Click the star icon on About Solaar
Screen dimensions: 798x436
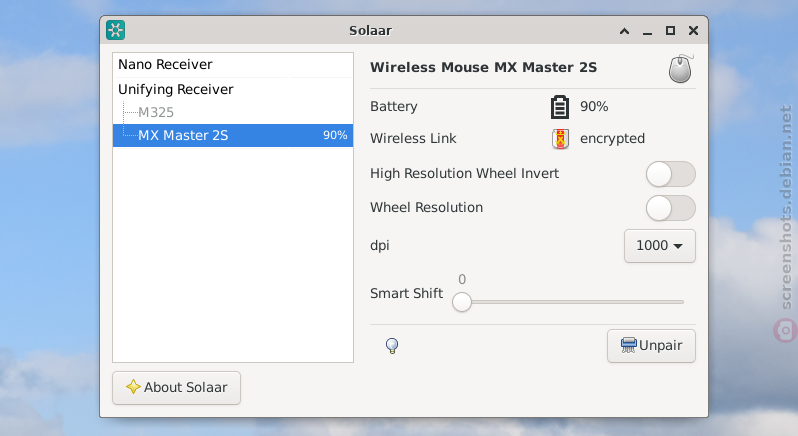(133, 387)
